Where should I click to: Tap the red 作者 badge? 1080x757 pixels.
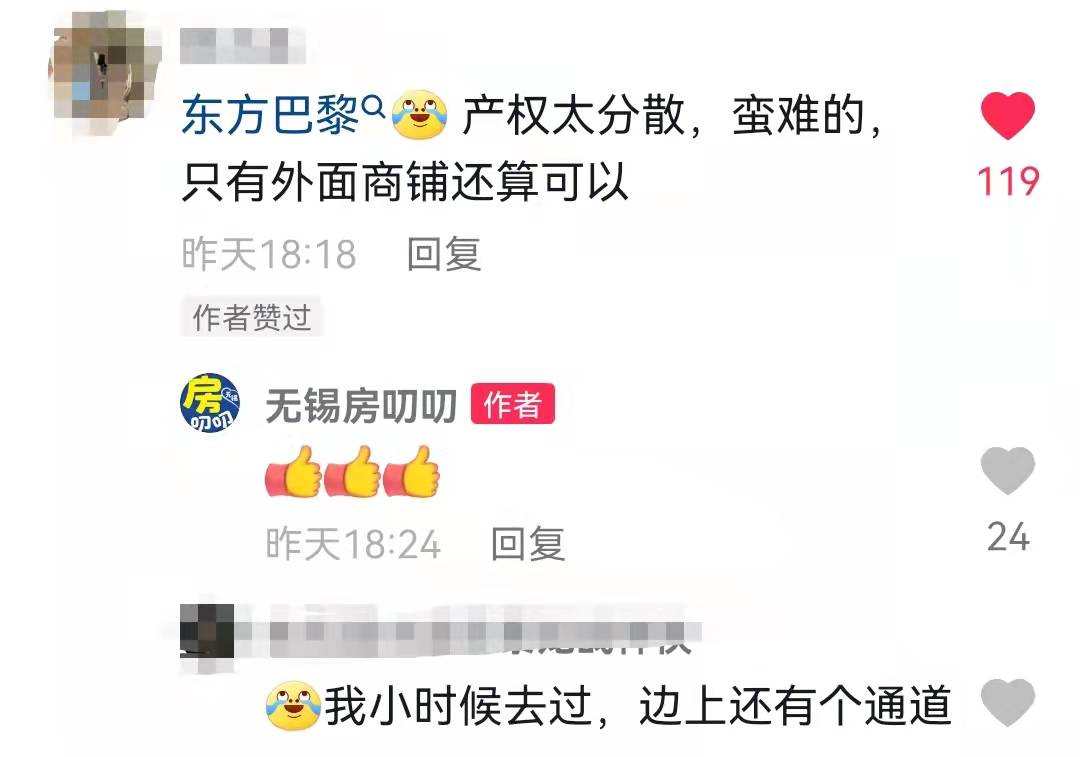pyautogui.click(x=512, y=404)
